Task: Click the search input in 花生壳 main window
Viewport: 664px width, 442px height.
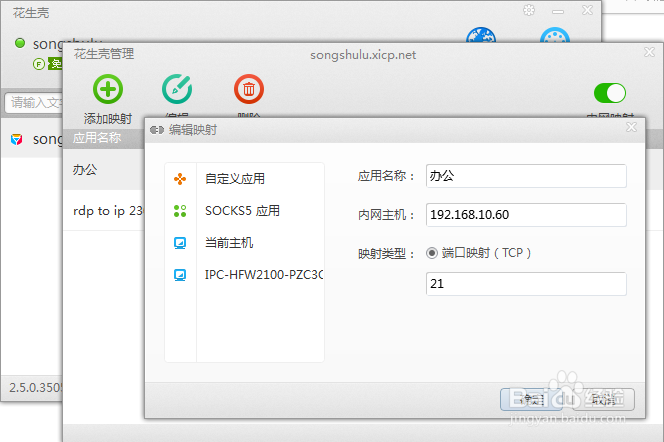Action: point(35,102)
